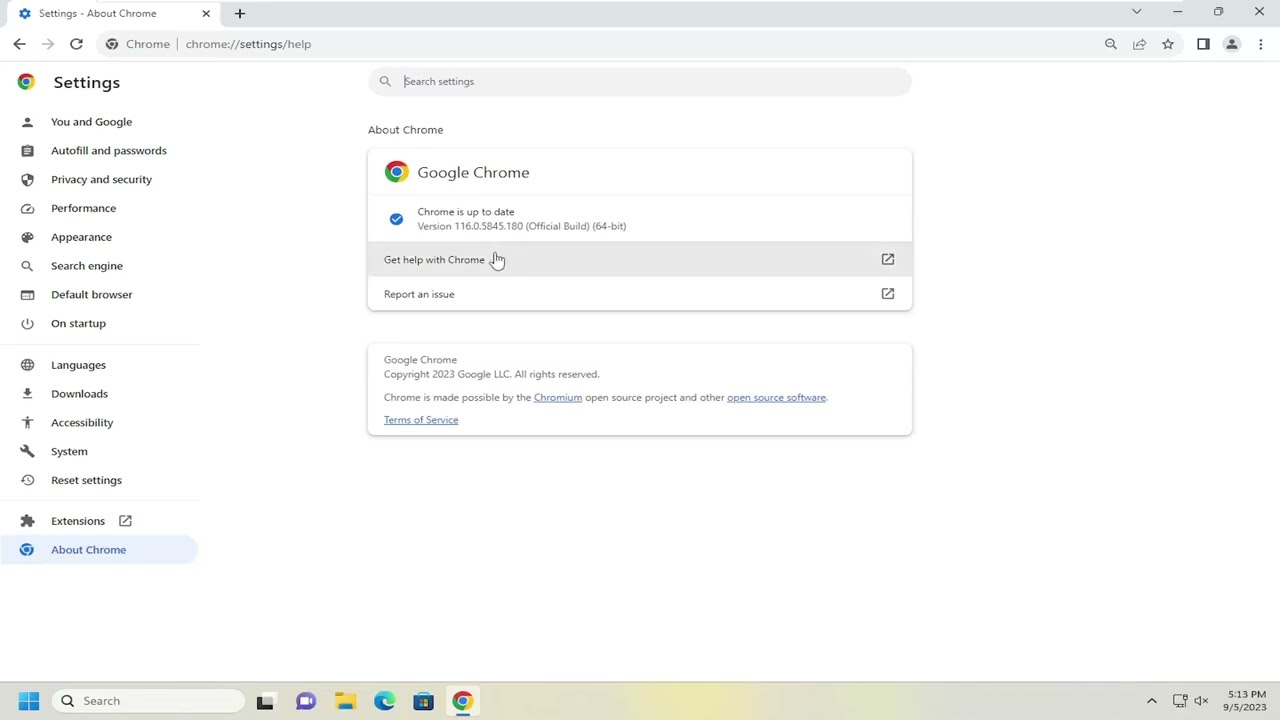Go back using the browser back arrow
1280x720 pixels.
coord(19,44)
